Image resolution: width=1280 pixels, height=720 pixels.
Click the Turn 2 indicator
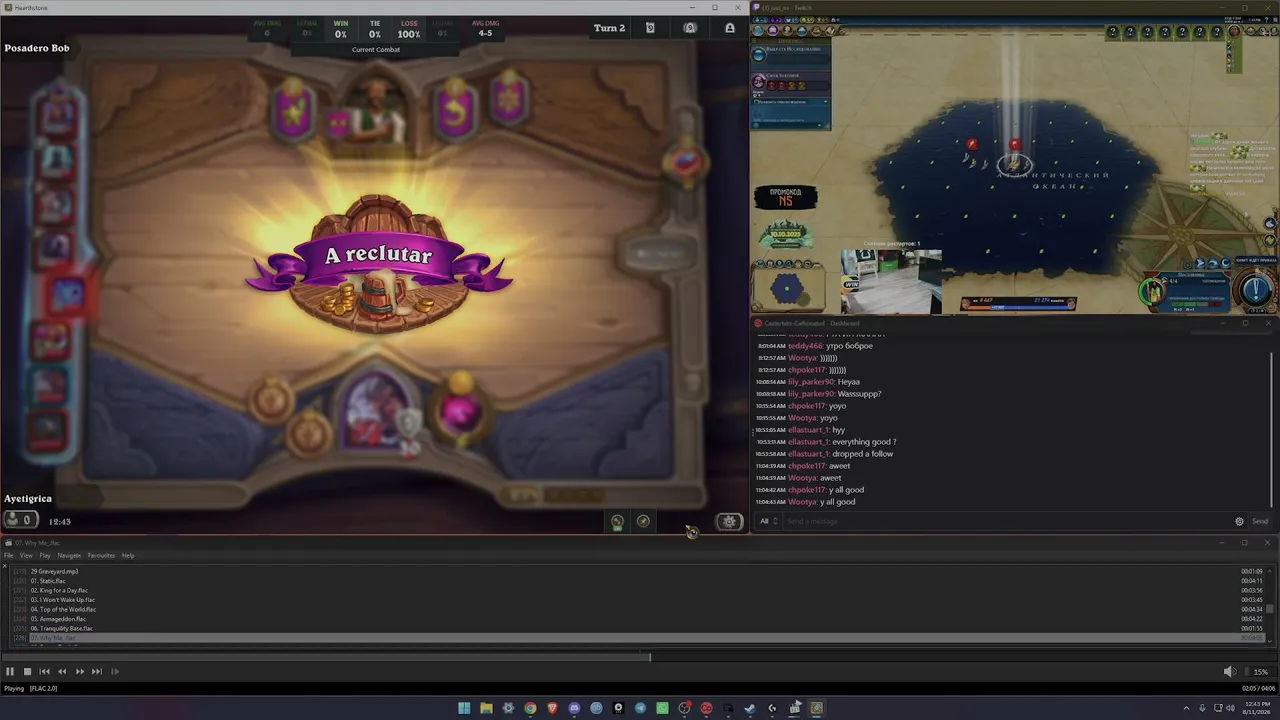tap(609, 28)
